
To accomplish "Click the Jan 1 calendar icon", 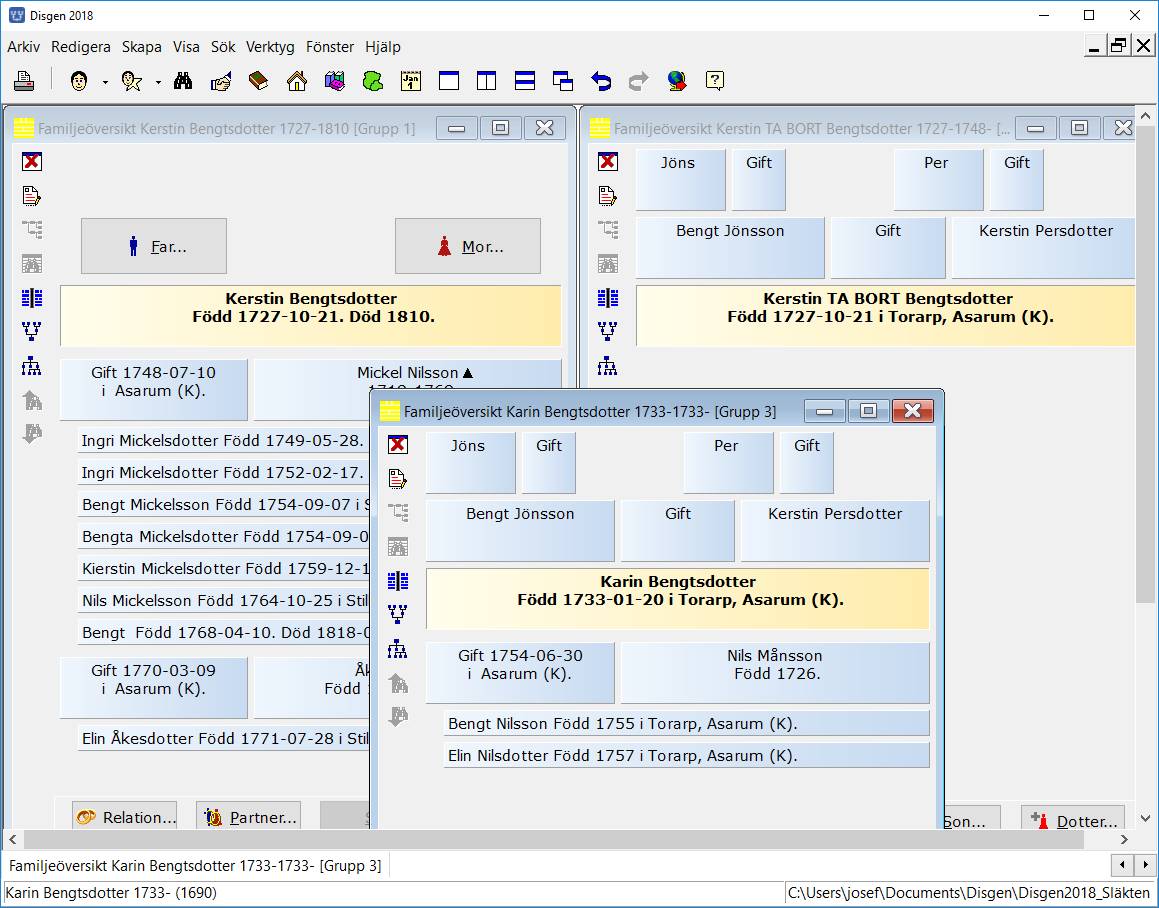I will pyautogui.click(x=411, y=81).
